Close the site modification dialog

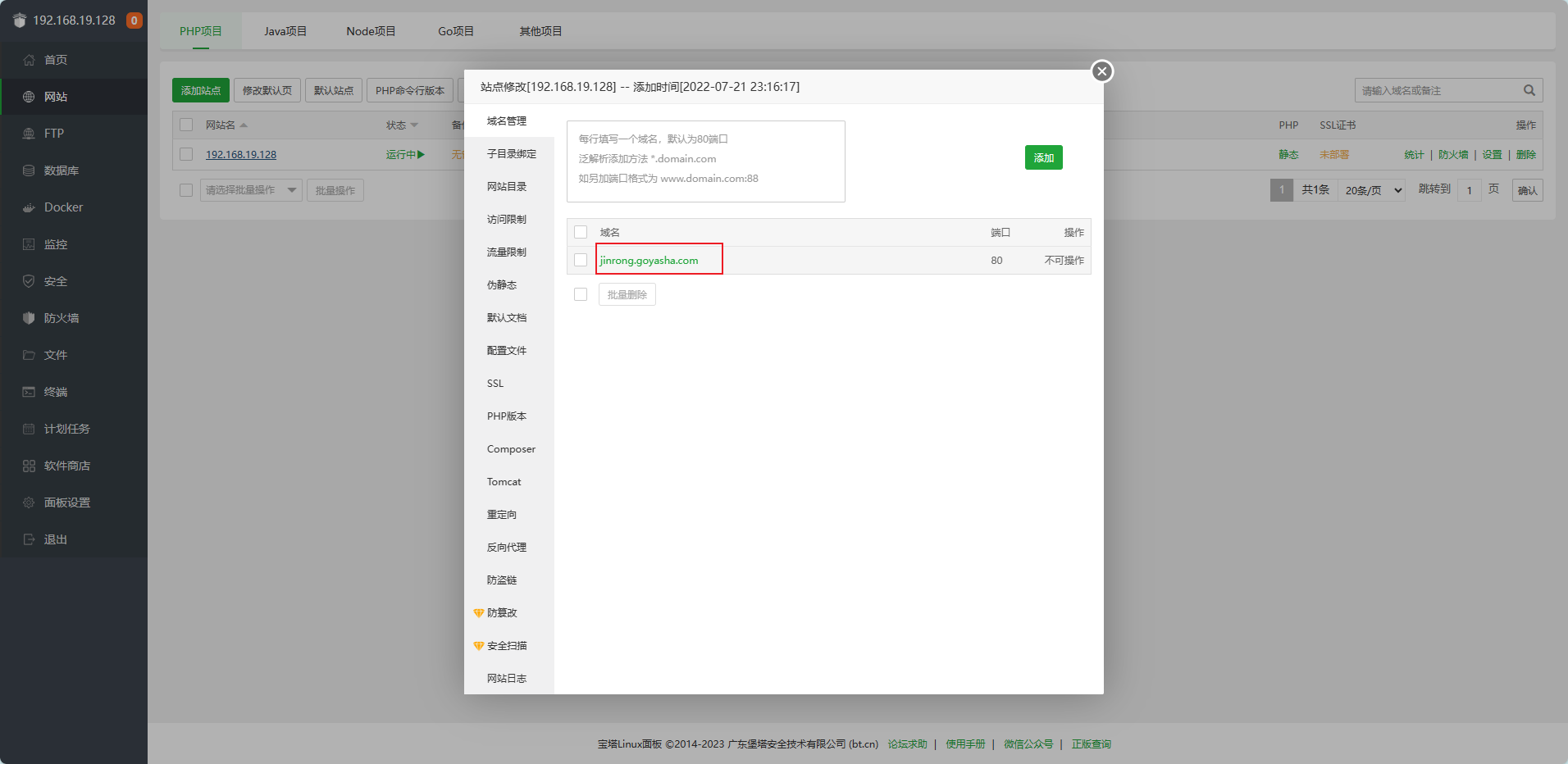tap(1102, 71)
